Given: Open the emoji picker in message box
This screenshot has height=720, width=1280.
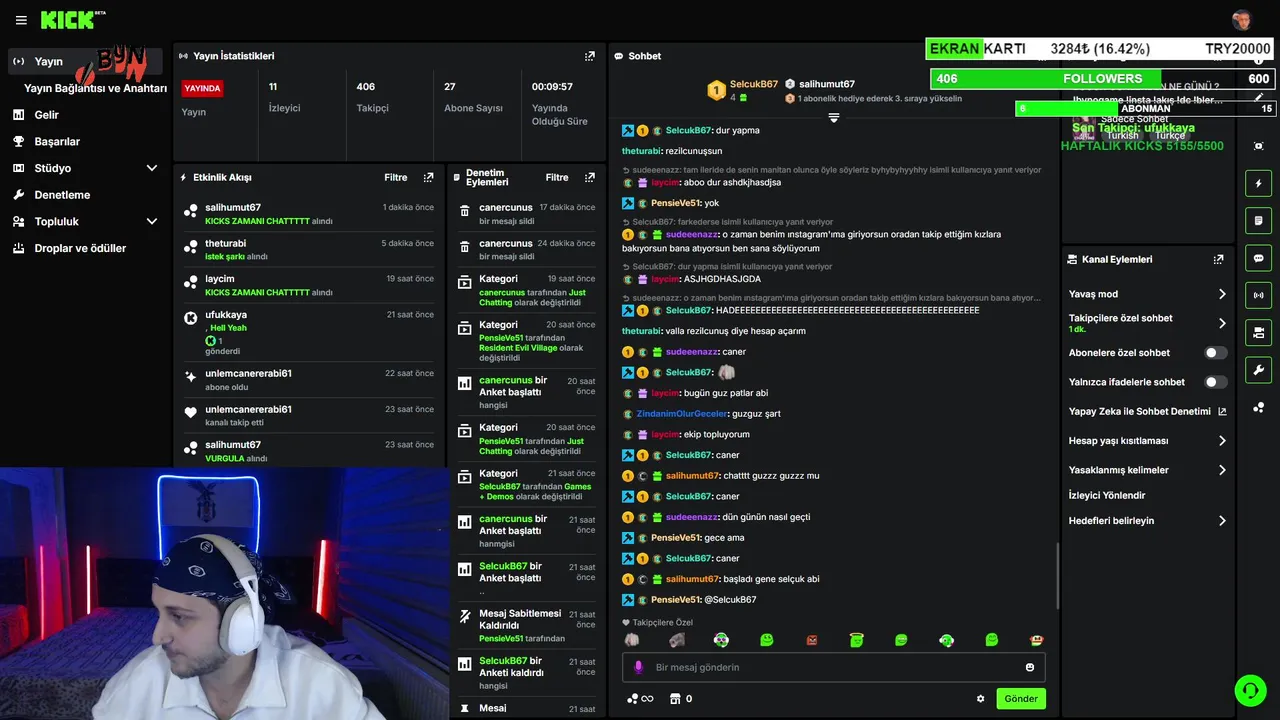Looking at the screenshot, I should [1030, 667].
